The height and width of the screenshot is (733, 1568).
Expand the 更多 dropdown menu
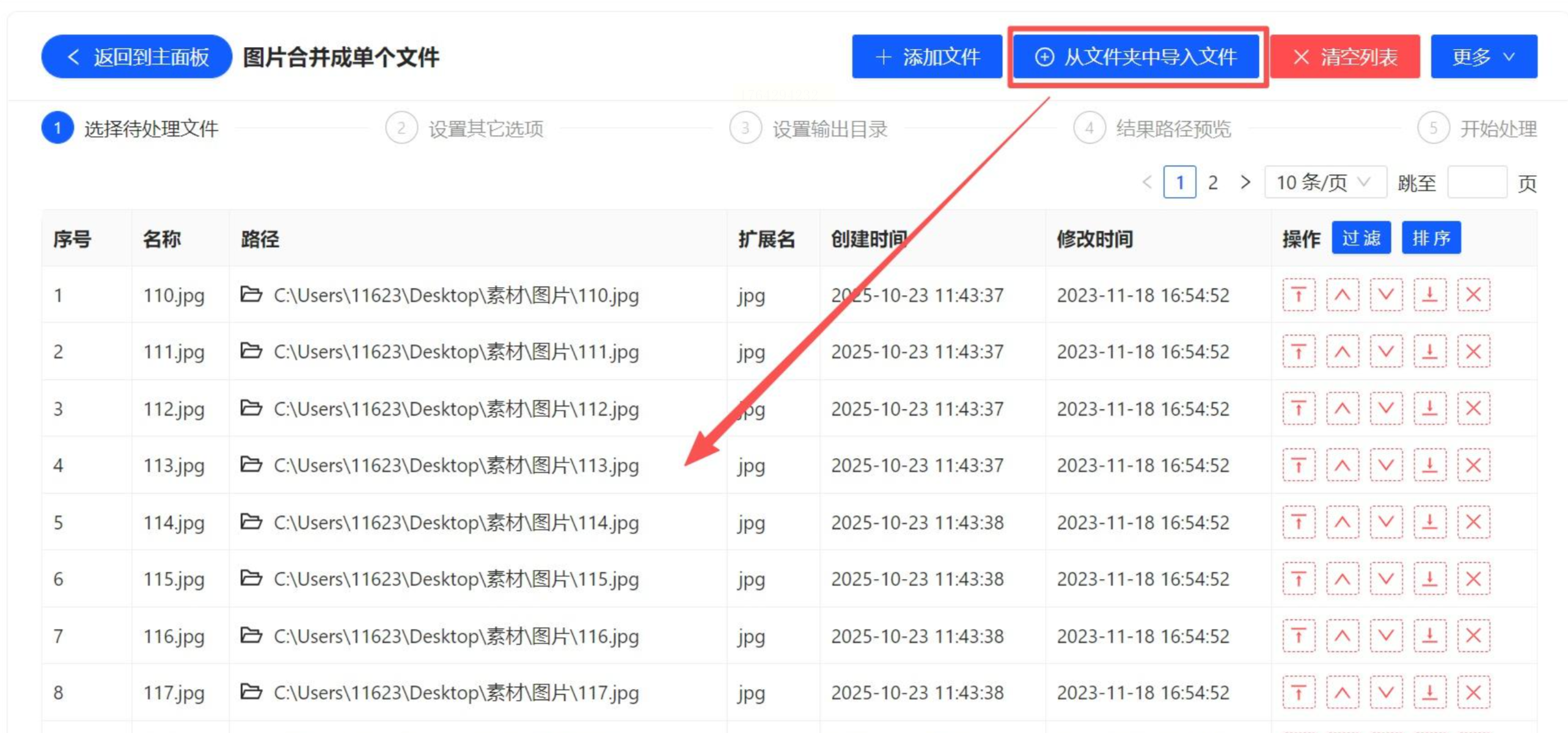(x=1483, y=57)
